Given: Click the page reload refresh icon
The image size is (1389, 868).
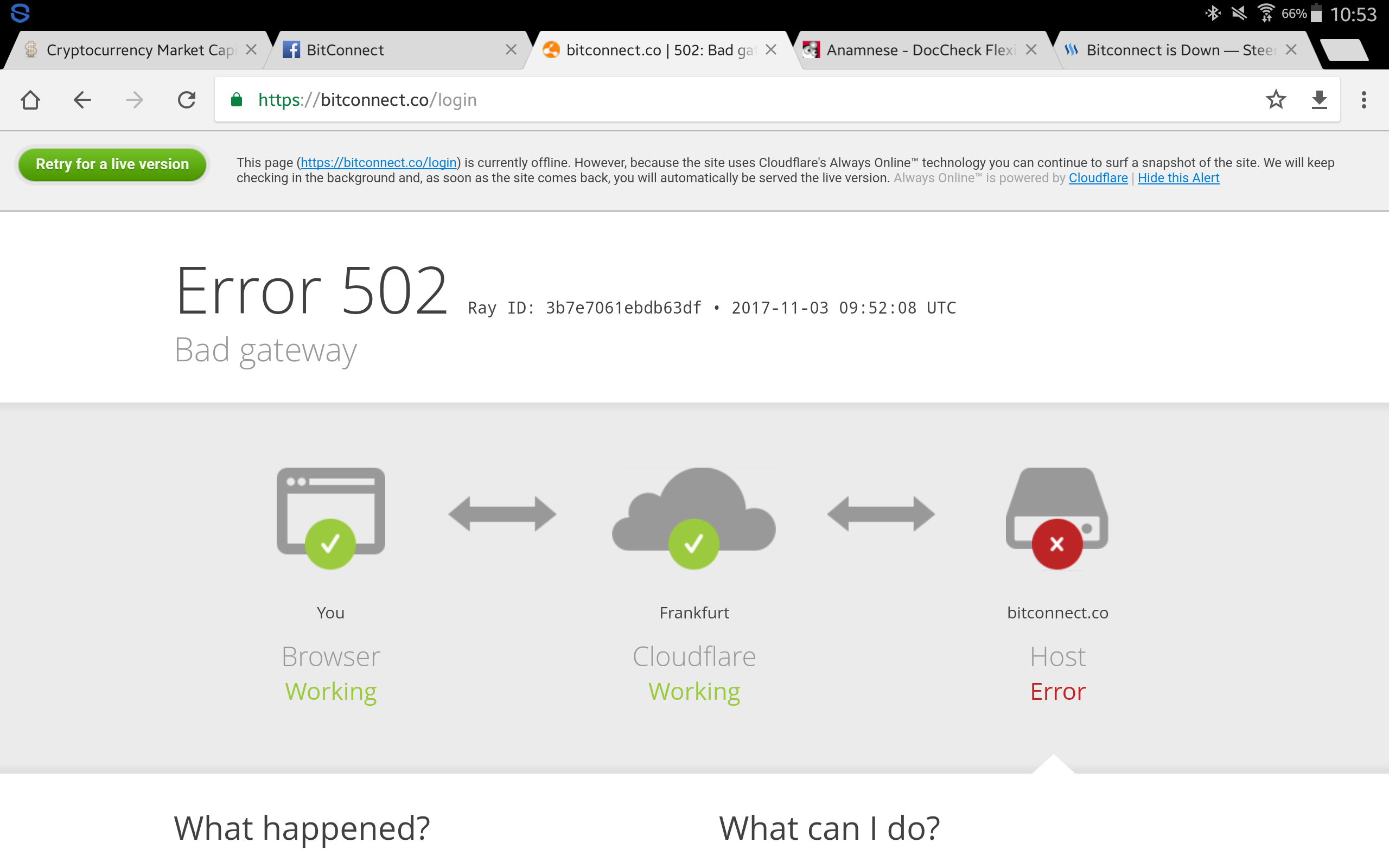Looking at the screenshot, I should pyautogui.click(x=186, y=99).
